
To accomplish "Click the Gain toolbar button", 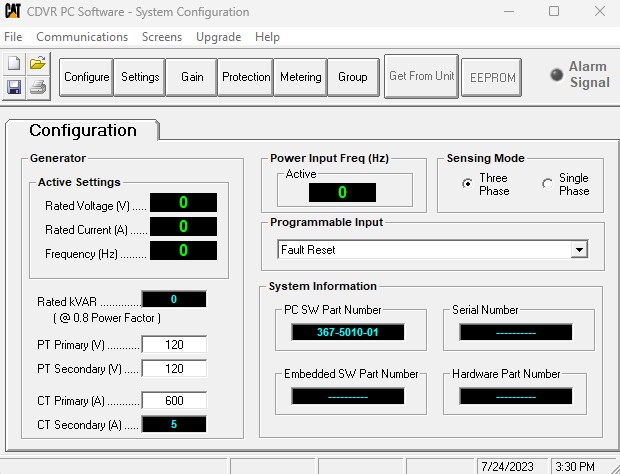I will [x=192, y=77].
